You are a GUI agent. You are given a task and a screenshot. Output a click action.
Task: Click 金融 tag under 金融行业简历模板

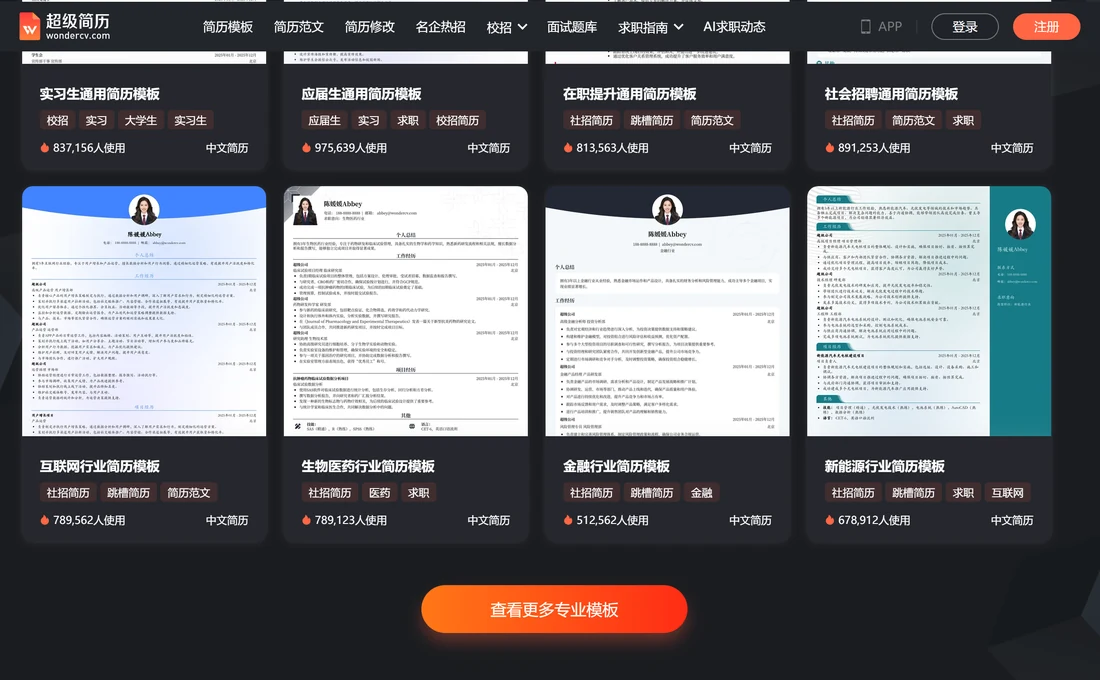tap(702, 493)
